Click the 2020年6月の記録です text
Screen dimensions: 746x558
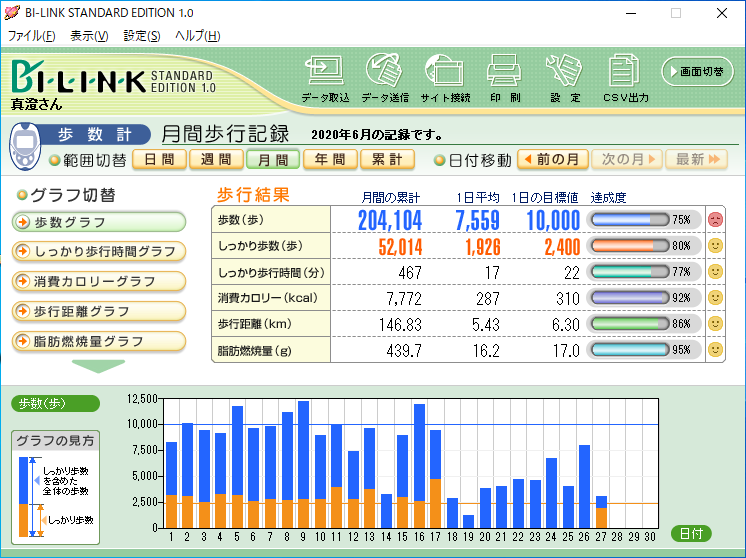[x=376, y=135]
